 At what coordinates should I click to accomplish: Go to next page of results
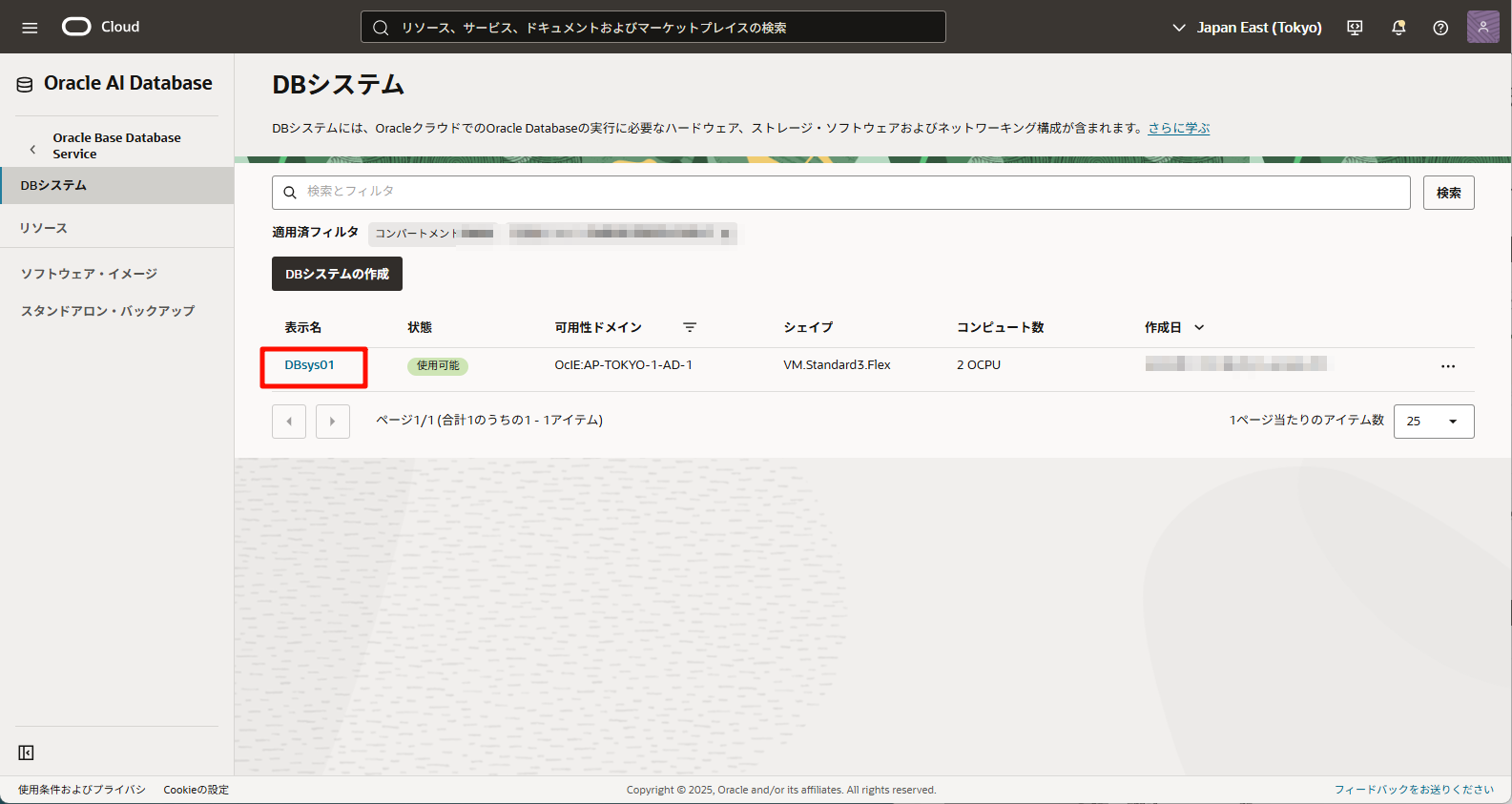pos(332,421)
